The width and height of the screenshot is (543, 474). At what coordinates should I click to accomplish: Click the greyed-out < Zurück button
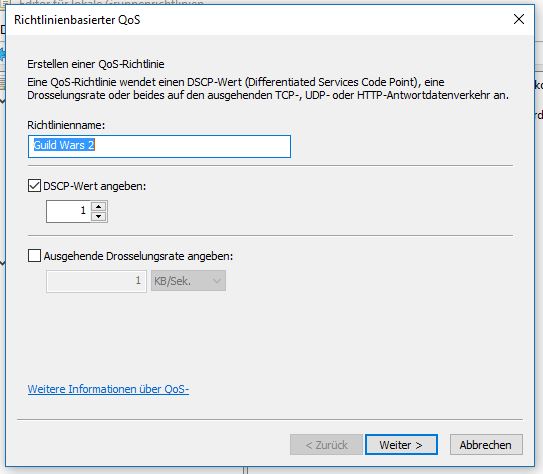tap(326, 445)
